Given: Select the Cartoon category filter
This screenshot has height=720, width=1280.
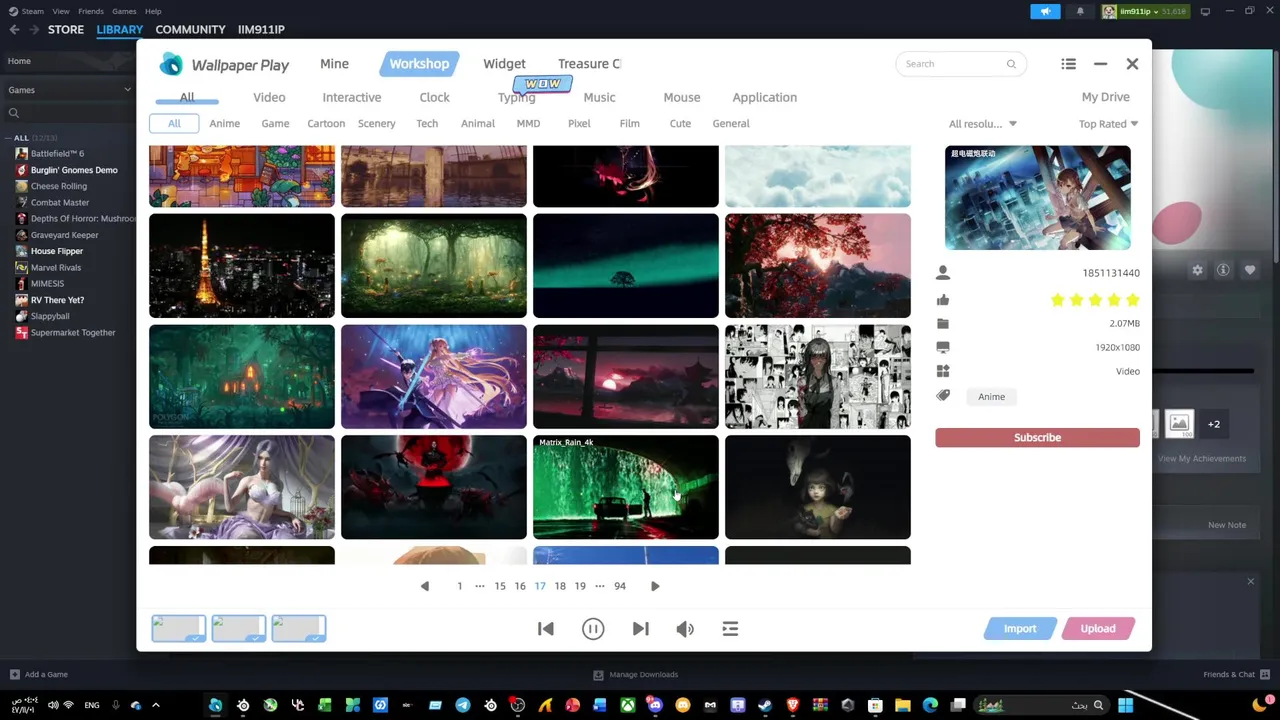Looking at the screenshot, I should pyautogui.click(x=326, y=123).
